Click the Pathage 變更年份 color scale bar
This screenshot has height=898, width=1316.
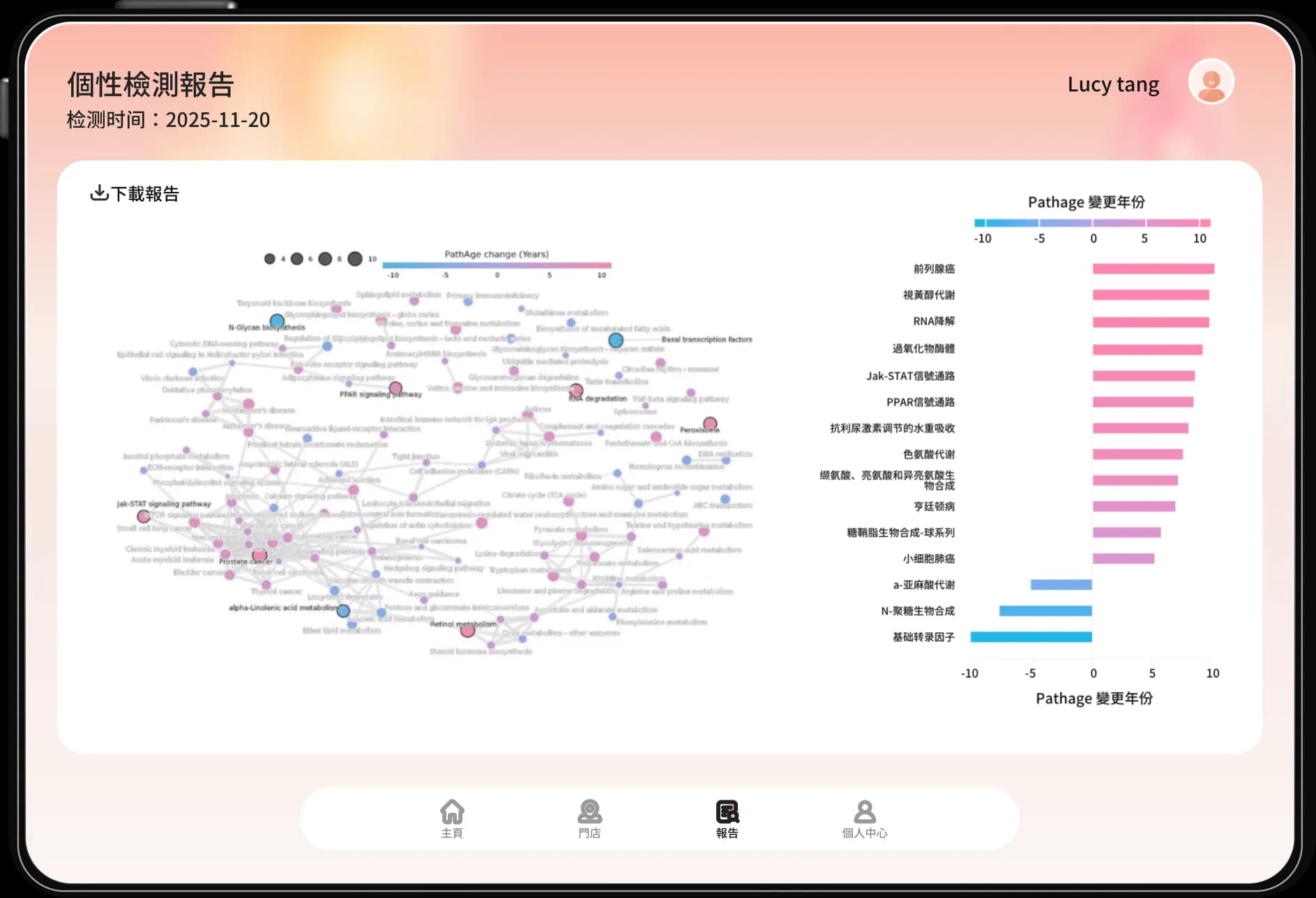(x=1092, y=223)
